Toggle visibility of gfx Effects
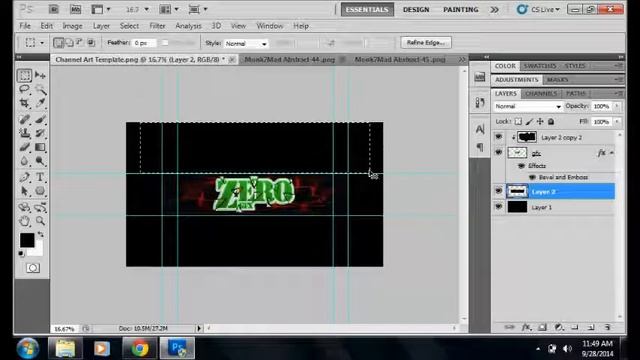Screen dimensions: 640x360 coord(521,166)
